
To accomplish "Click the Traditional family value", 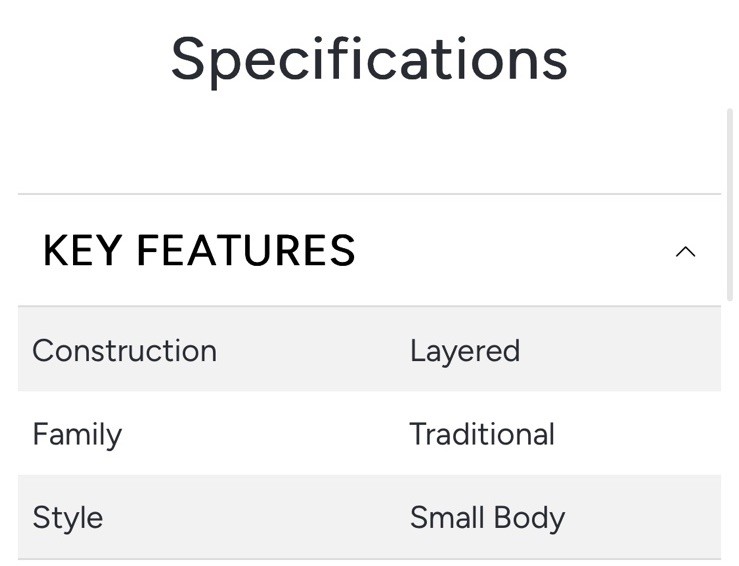I will pos(481,434).
